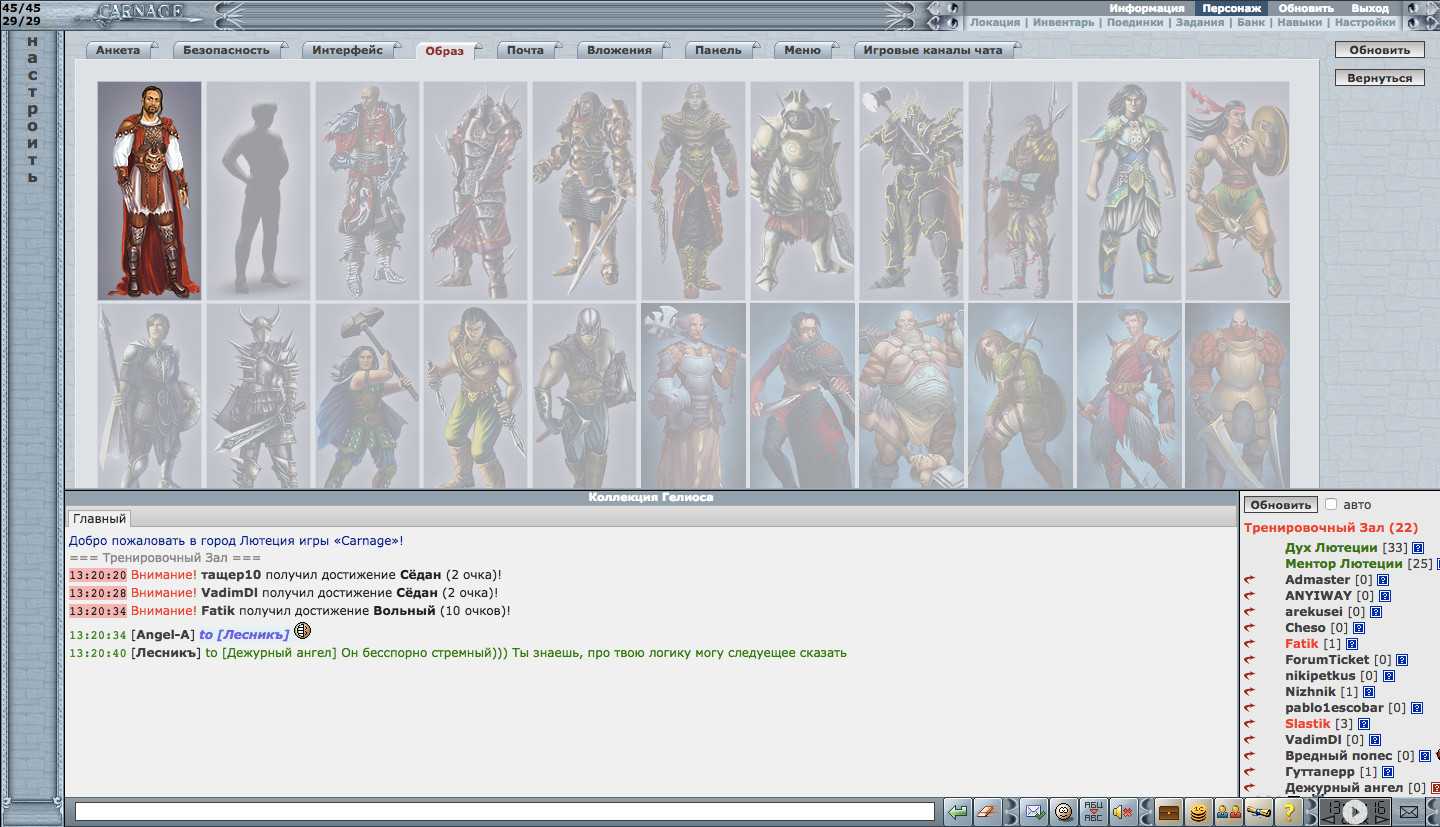Open the Поединки submenu link
Image resolution: width=1440 pixels, height=827 pixels.
[x=1135, y=22]
